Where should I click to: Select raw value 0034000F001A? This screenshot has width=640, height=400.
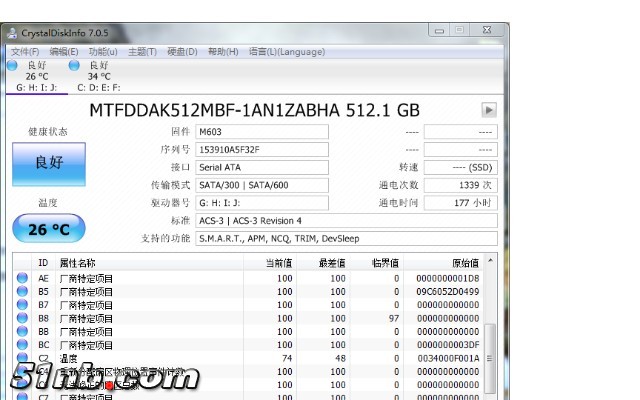448,358
